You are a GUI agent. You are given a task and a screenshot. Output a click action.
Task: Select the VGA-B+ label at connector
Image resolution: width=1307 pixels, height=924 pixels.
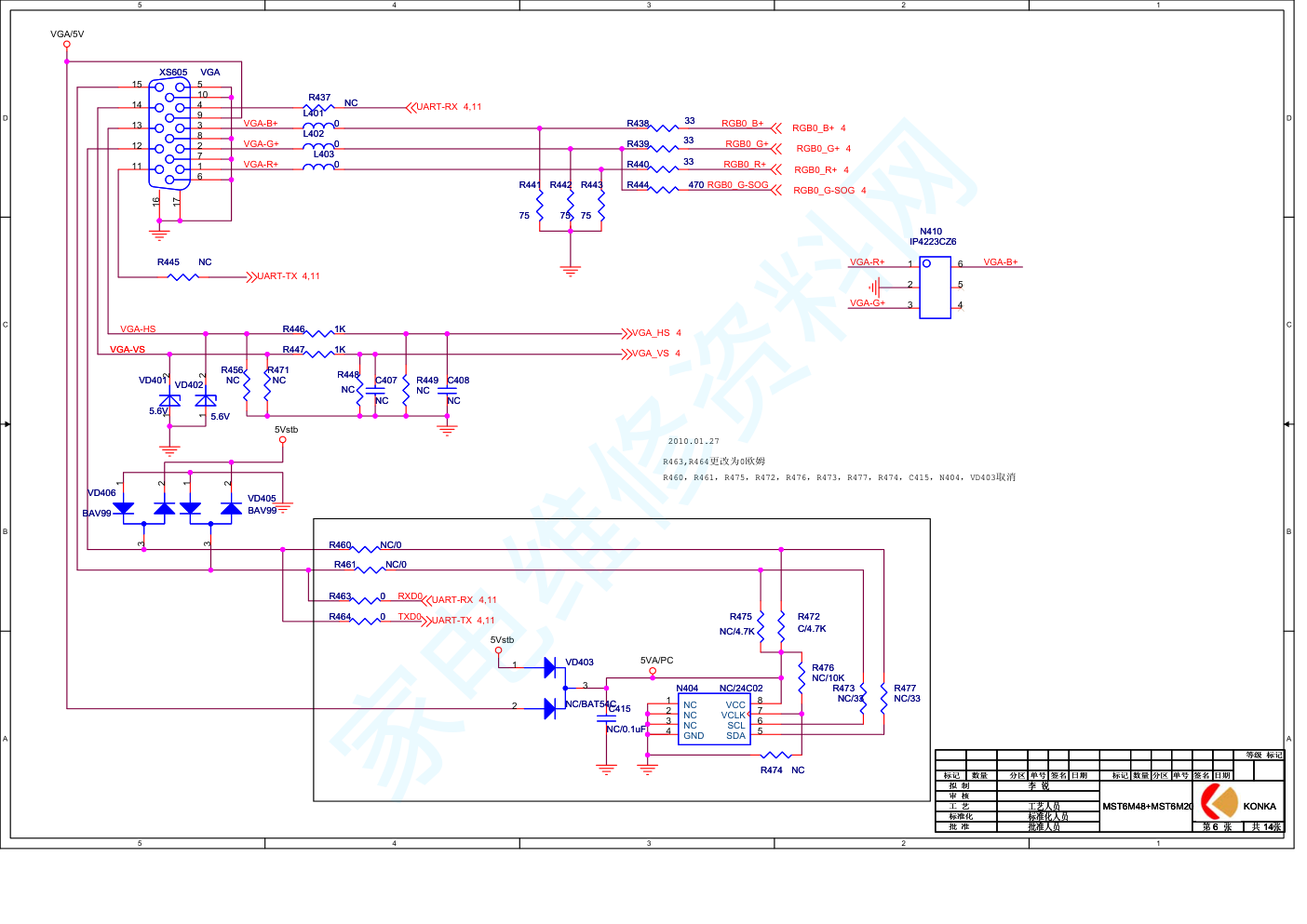pos(261,124)
